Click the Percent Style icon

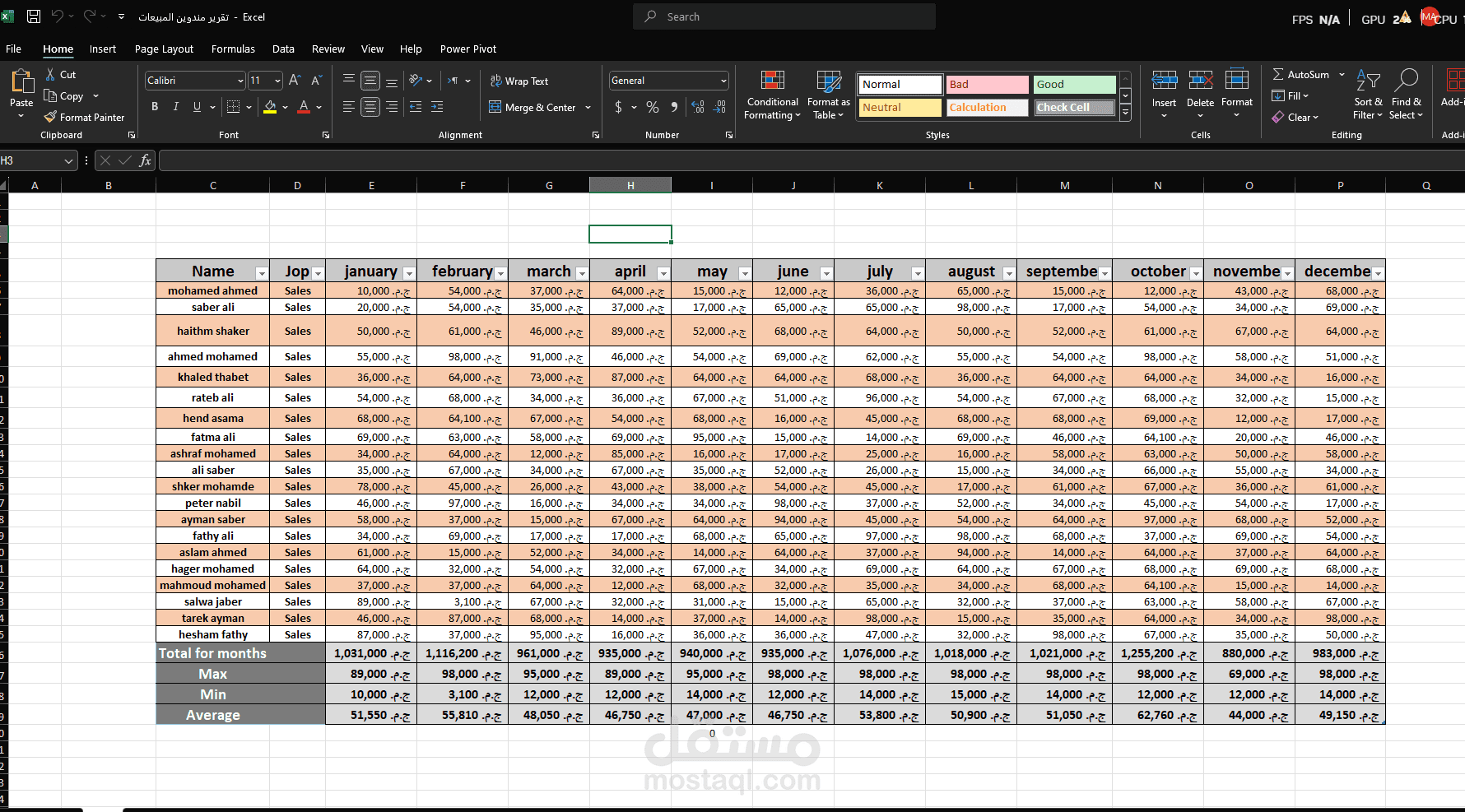[653, 107]
